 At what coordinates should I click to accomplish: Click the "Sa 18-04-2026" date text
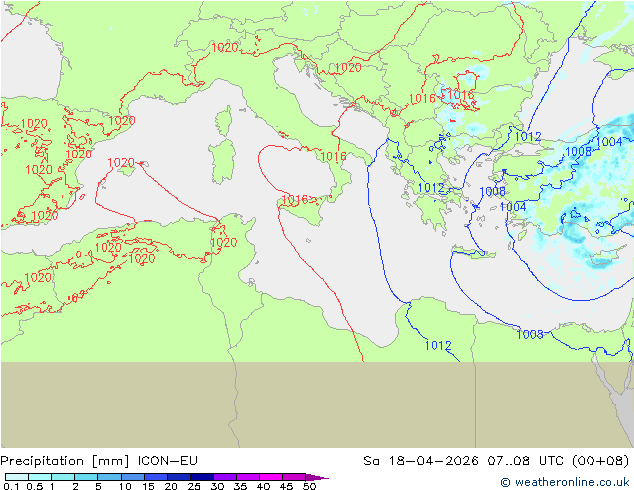pyautogui.click(x=421, y=461)
